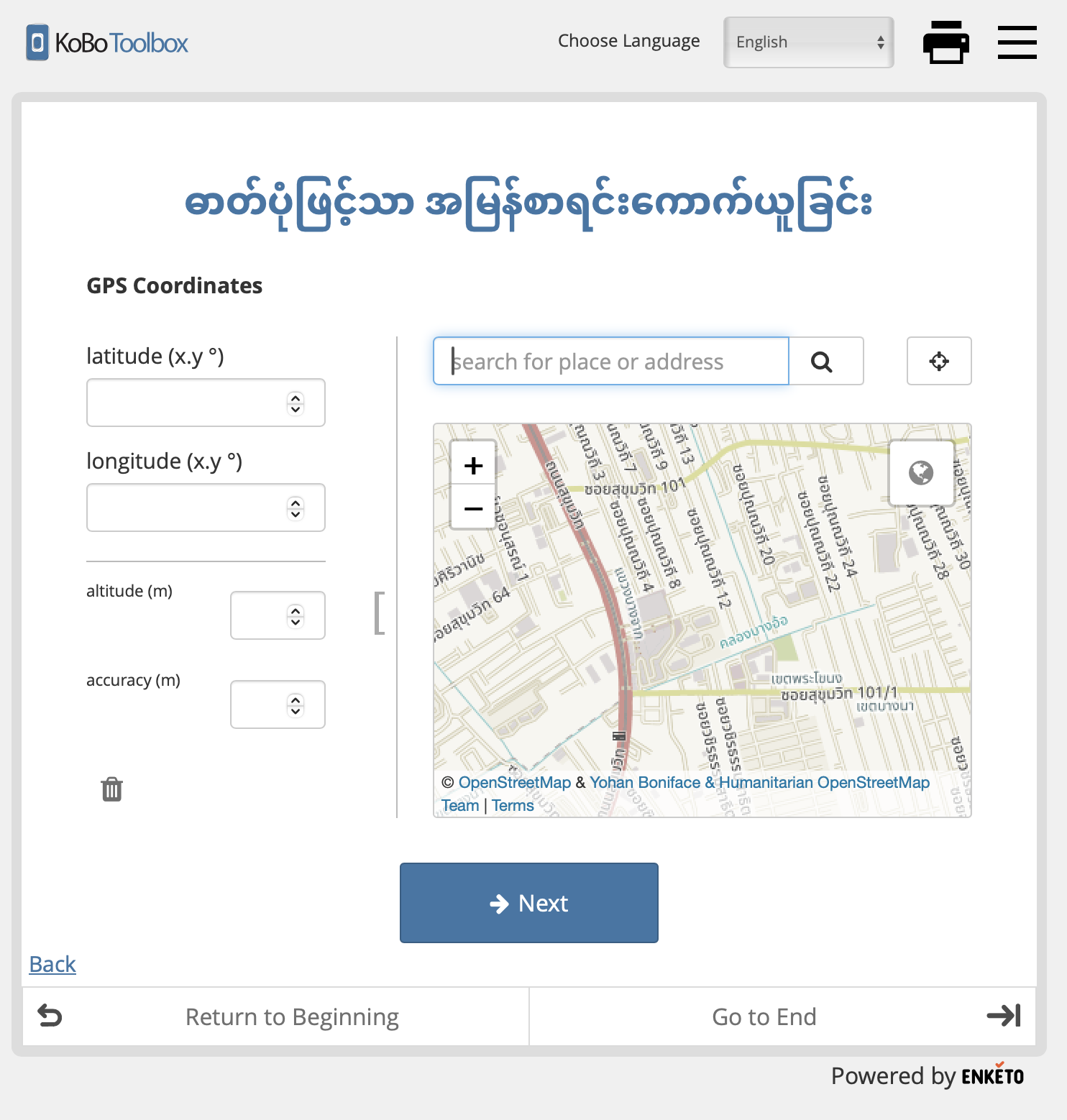Focus the place or address search field
Viewport: 1067px width, 1120px height.
point(611,362)
